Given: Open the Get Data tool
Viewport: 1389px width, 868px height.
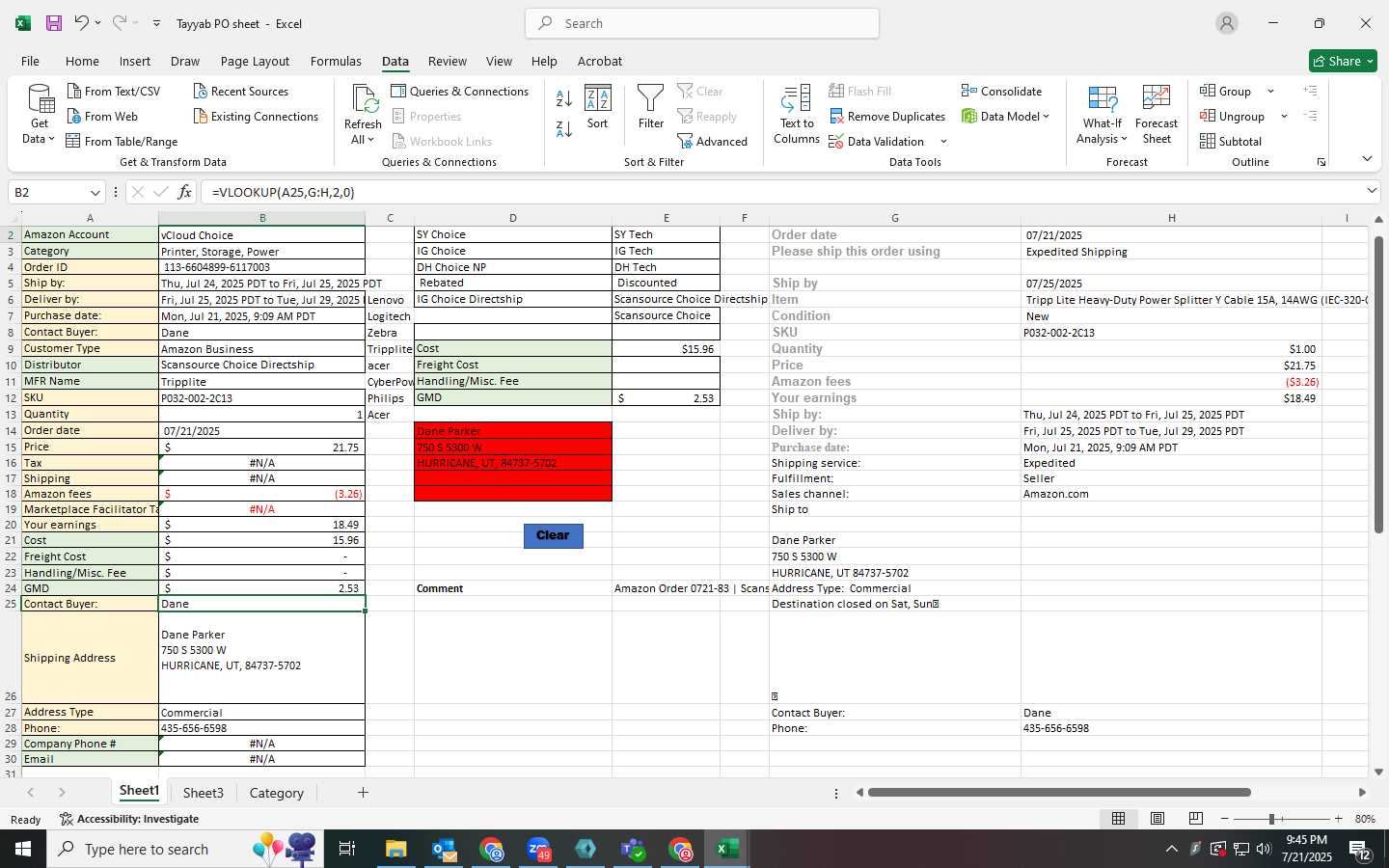Looking at the screenshot, I should pyautogui.click(x=40, y=114).
